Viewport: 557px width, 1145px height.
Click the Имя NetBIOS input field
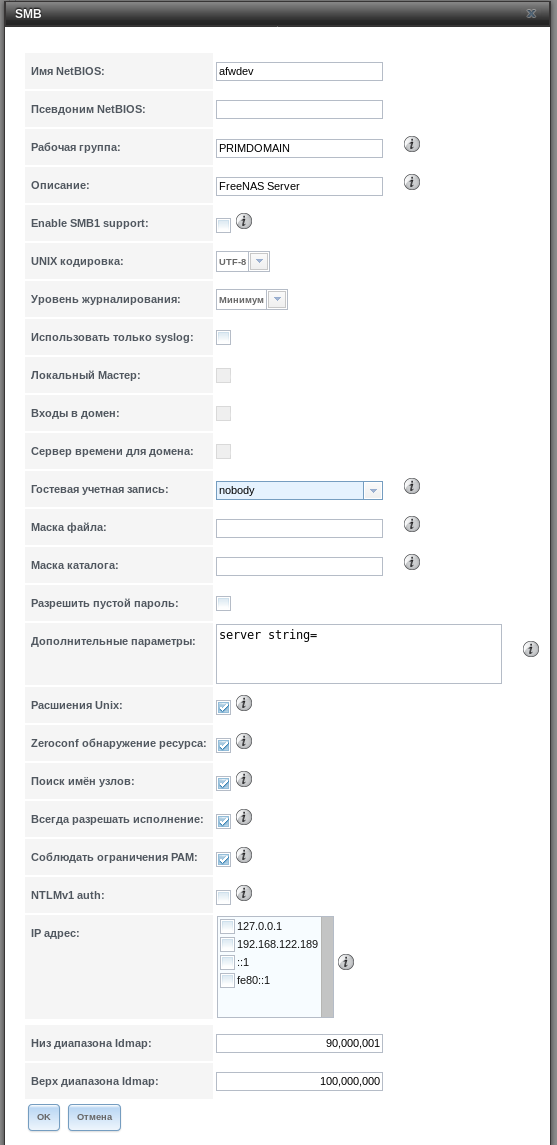[x=299, y=72]
